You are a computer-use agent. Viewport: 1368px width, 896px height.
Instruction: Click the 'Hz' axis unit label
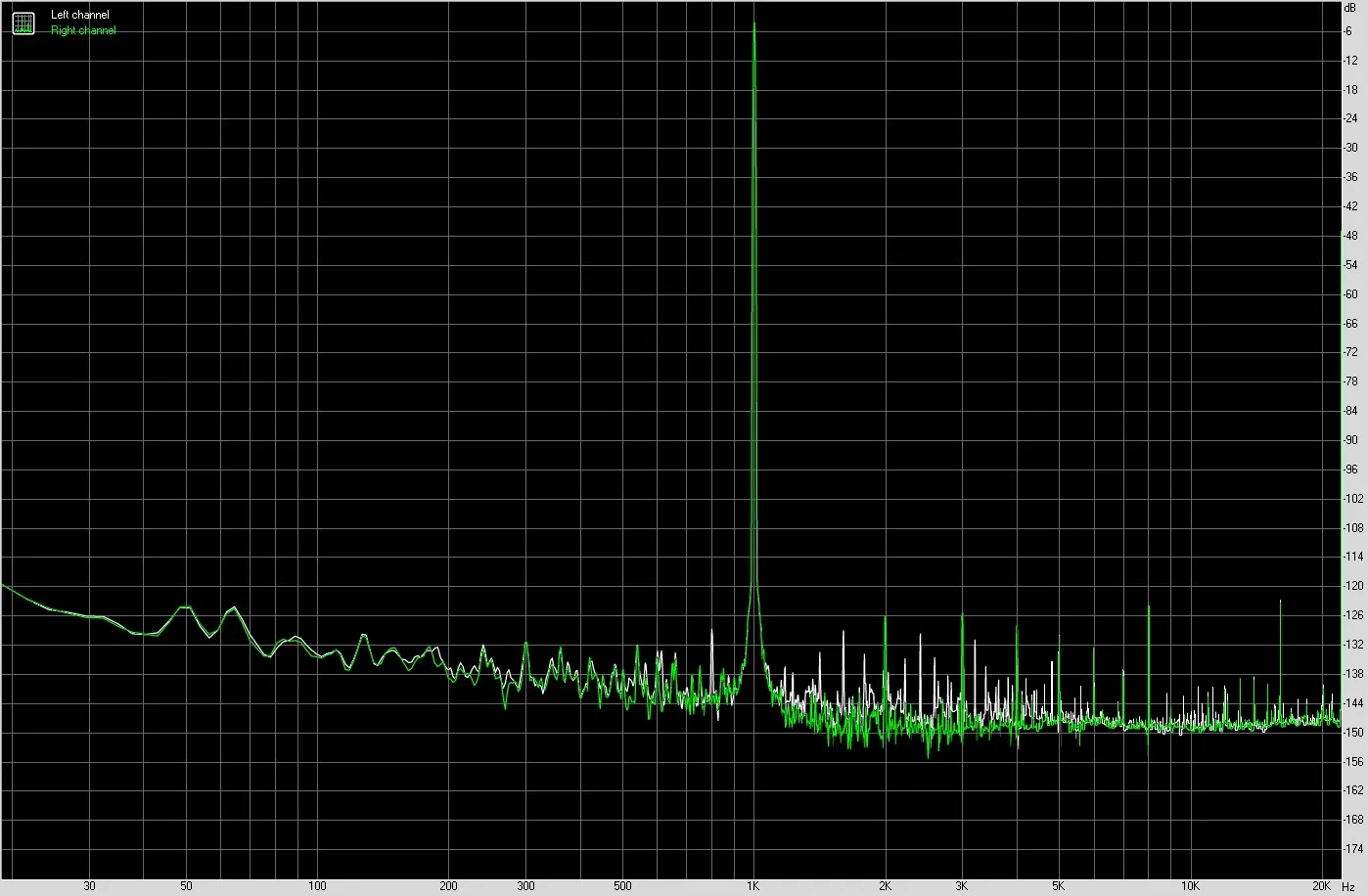pos(1348,886)
